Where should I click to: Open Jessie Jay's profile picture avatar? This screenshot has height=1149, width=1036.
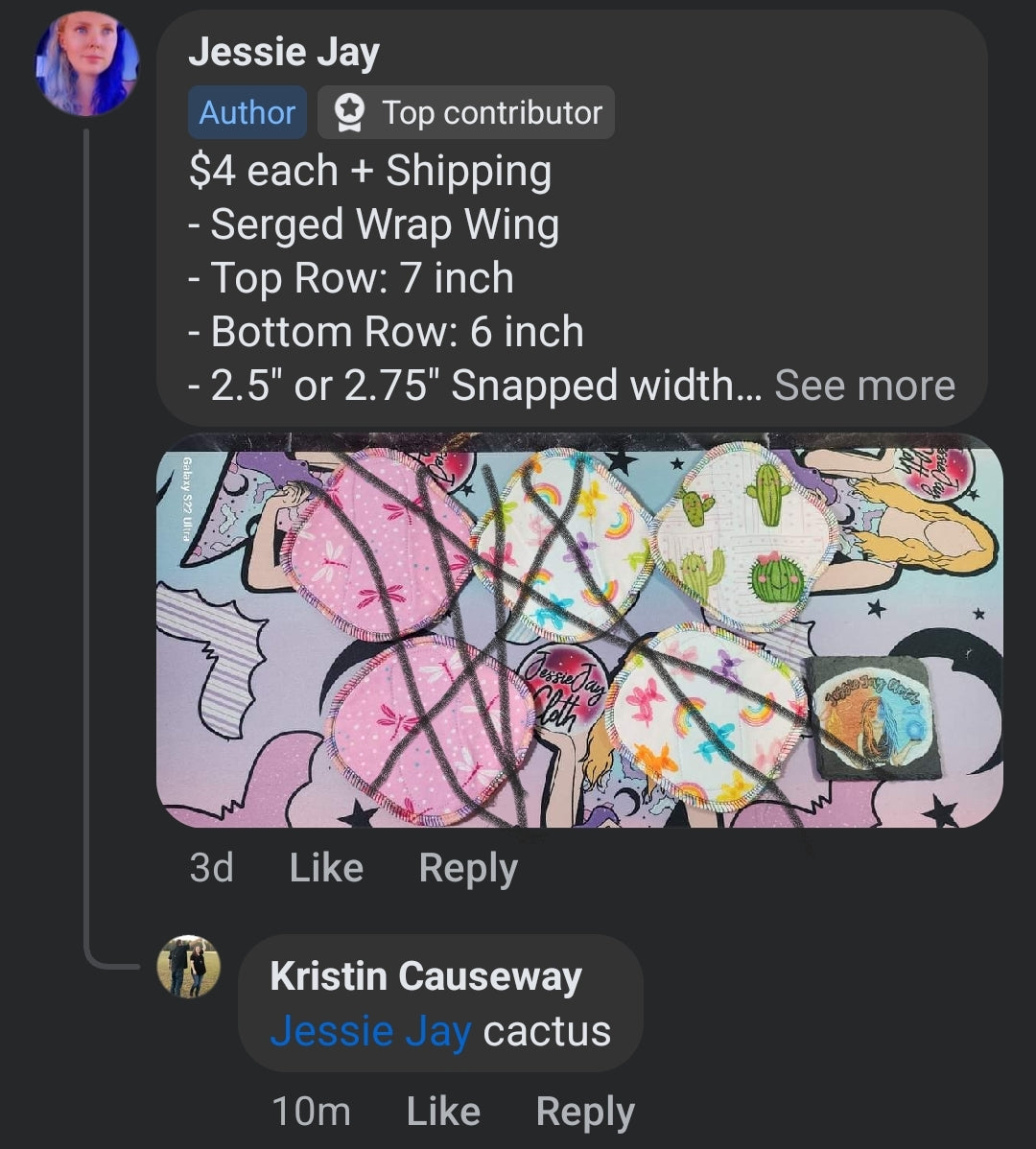[x=87, y=64]
